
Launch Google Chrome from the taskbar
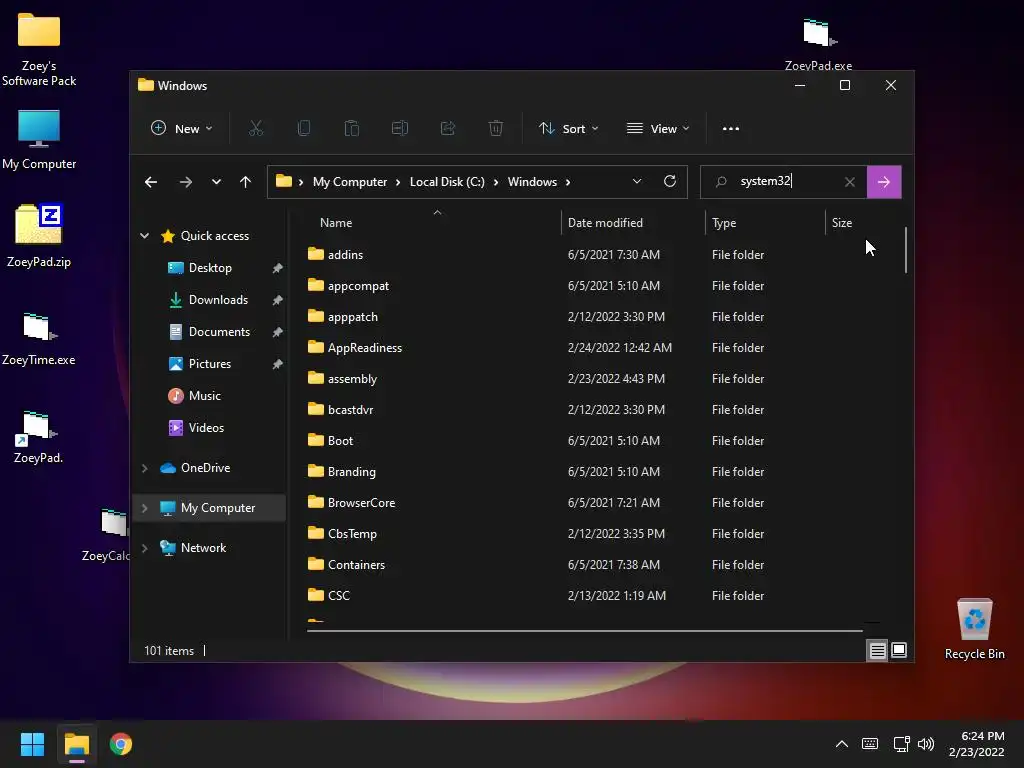[x=121, y=744]
